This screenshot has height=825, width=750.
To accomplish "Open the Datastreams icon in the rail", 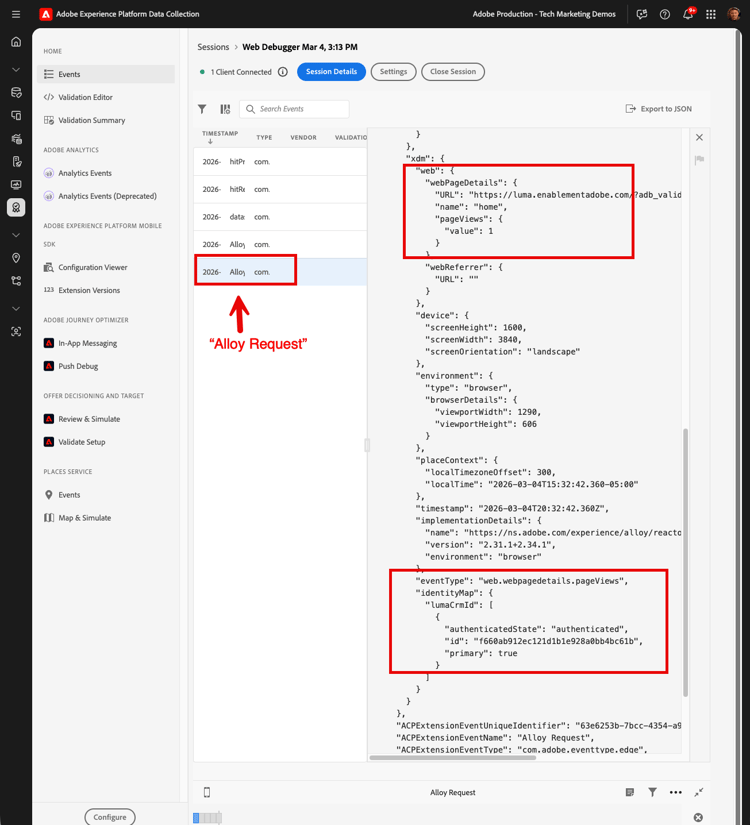I will coord(16,93).
